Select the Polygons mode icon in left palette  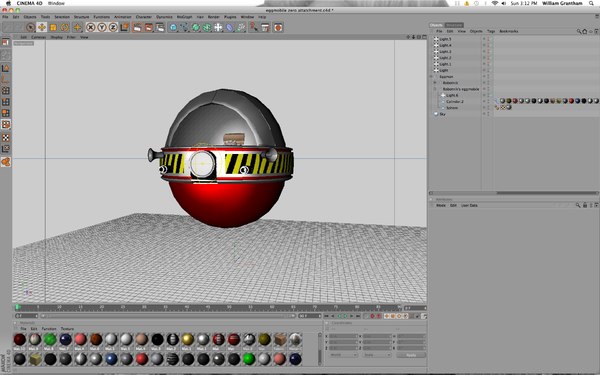pyautogui.click(x=6, y=113)
